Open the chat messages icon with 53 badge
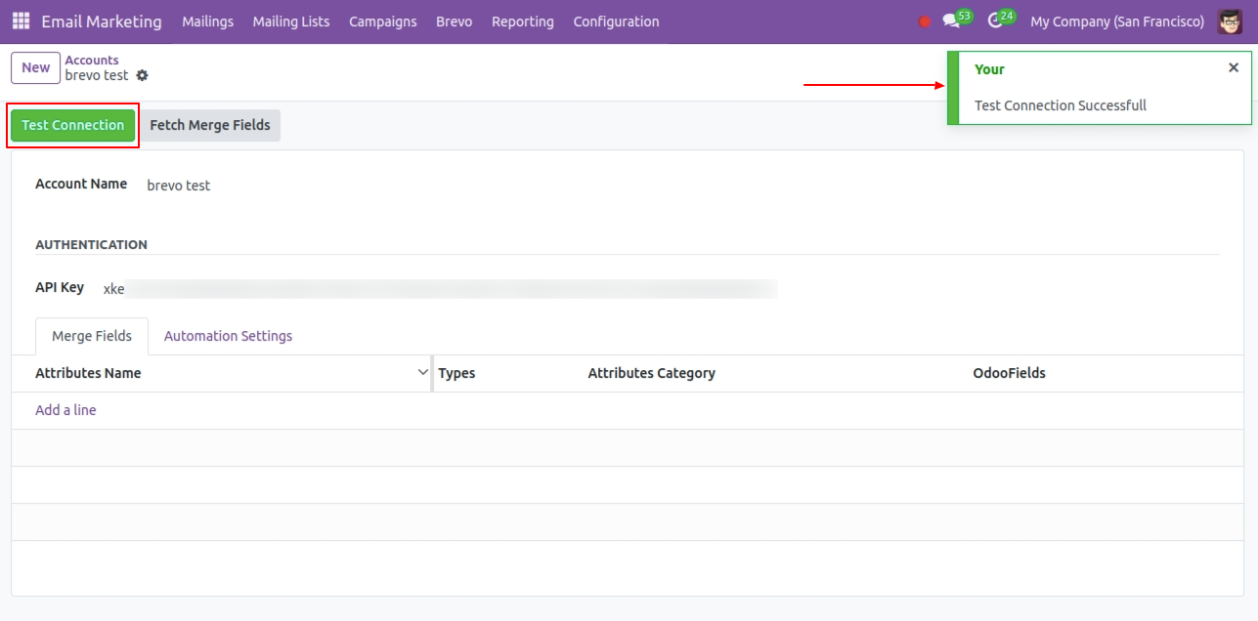1258x621 pixels. tap(951, 22)
